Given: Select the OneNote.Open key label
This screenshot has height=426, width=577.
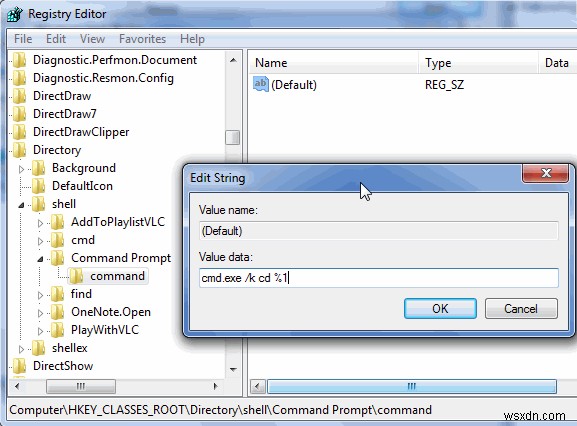Looking at the screenshot, I should click(x=111, y=312).
